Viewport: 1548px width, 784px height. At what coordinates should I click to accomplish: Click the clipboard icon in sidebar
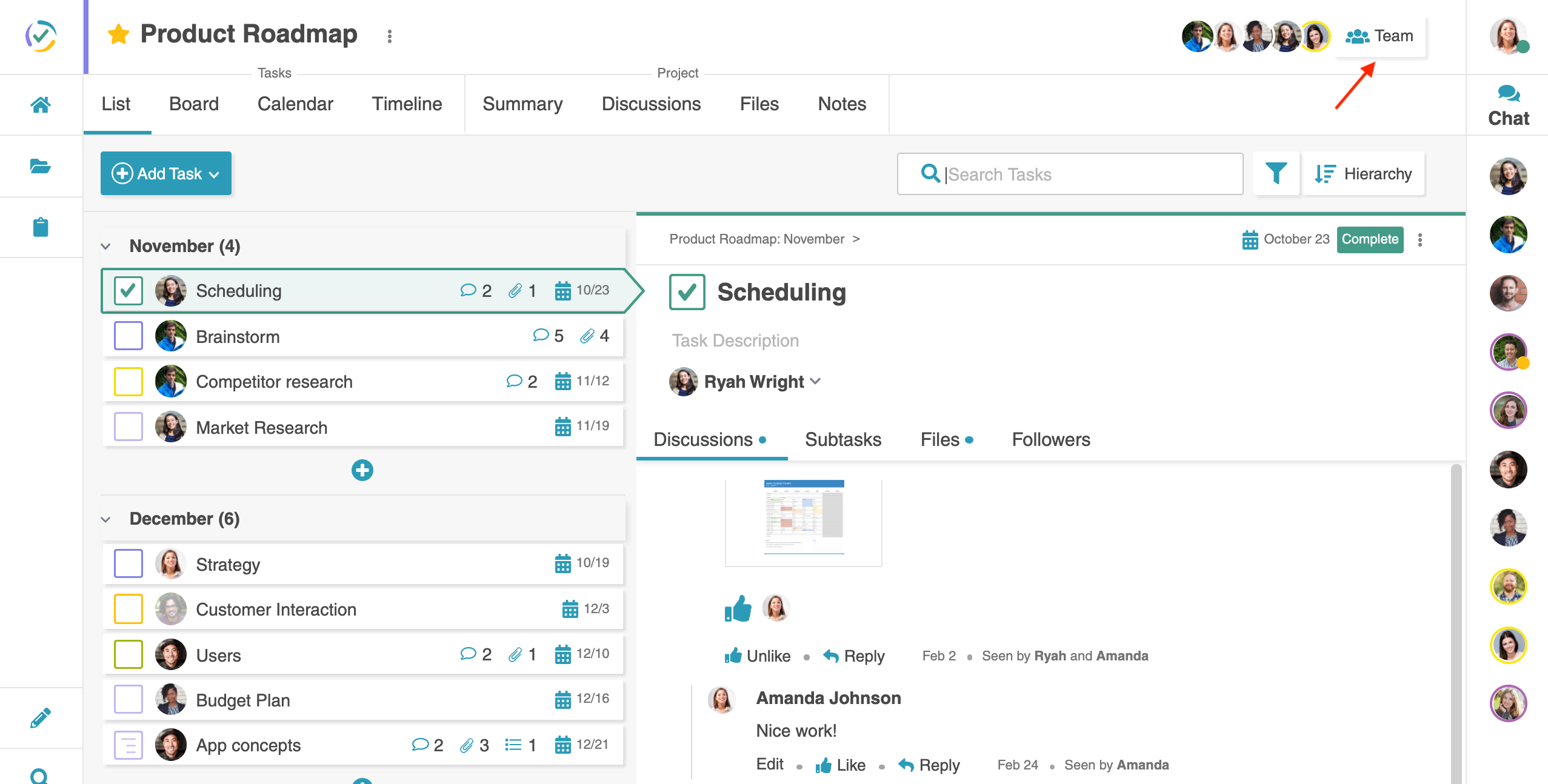tap(40, 227)
